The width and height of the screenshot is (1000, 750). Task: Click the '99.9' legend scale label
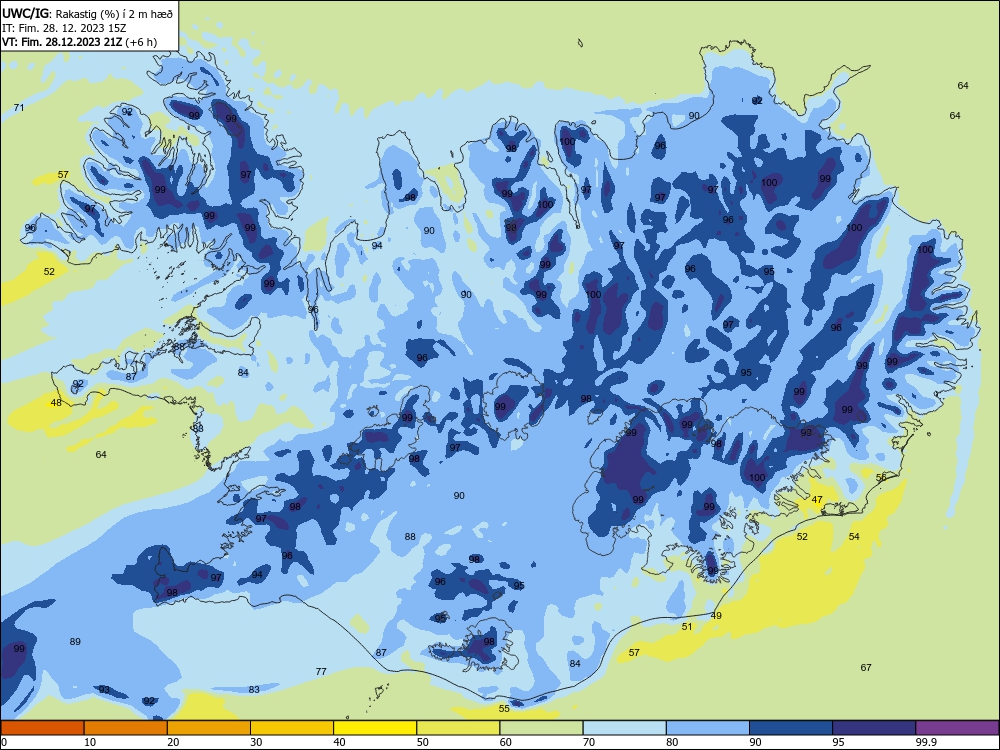coord(926,742)
